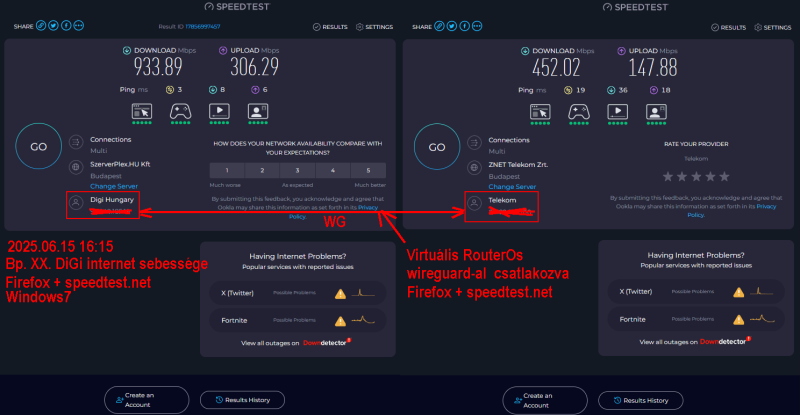The width and height of the screenshot is (800, 415).
Task: Copy share link in right Speedtest panel
Action: pos(439,26)
